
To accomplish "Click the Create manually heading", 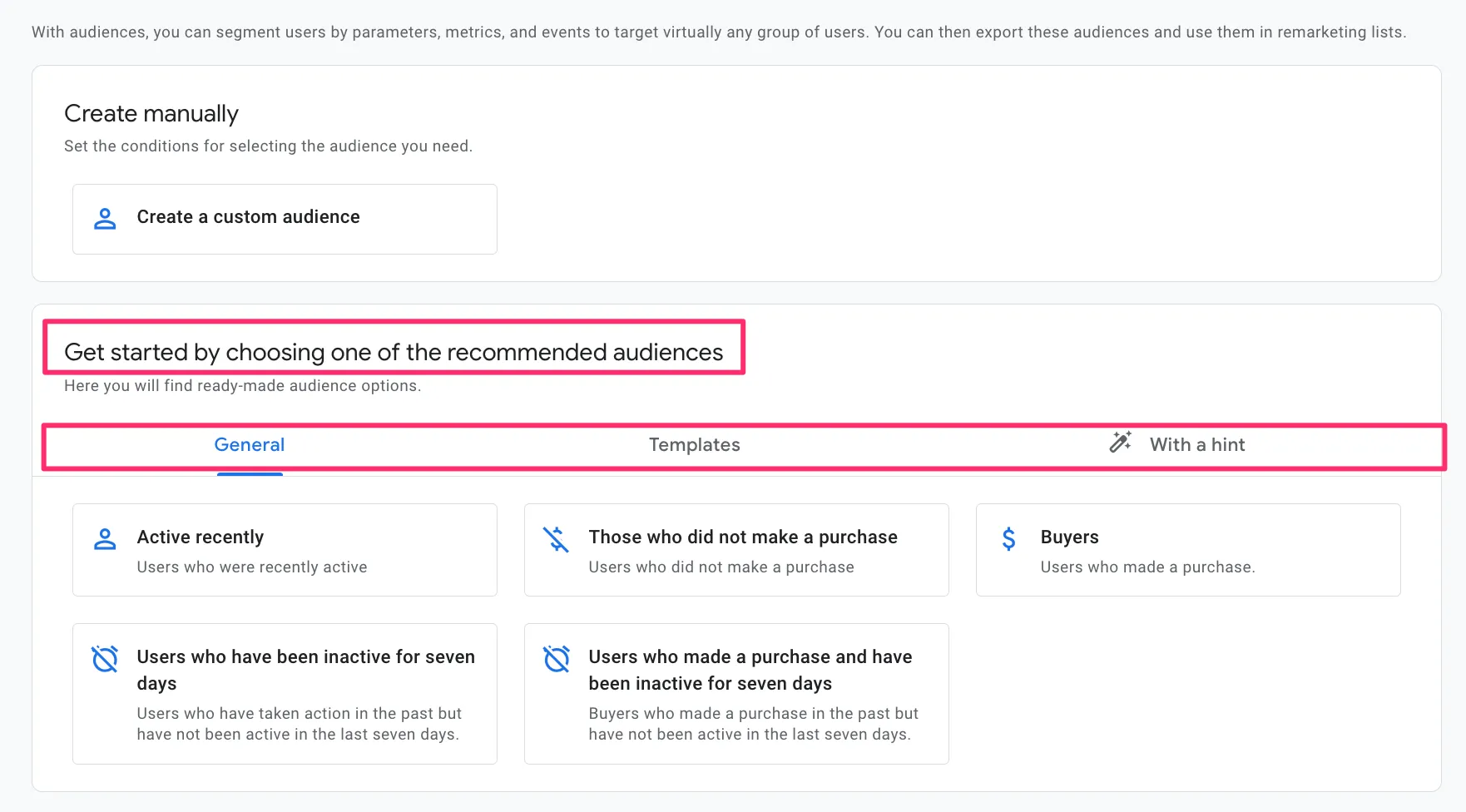I will click(x=151, y=114).
